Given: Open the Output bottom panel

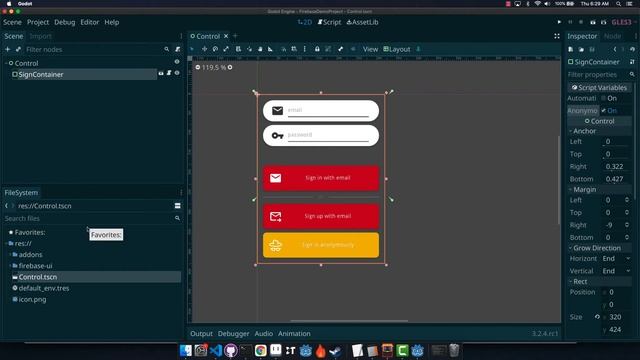Looking at the screenshot, I should coord(201,333).
